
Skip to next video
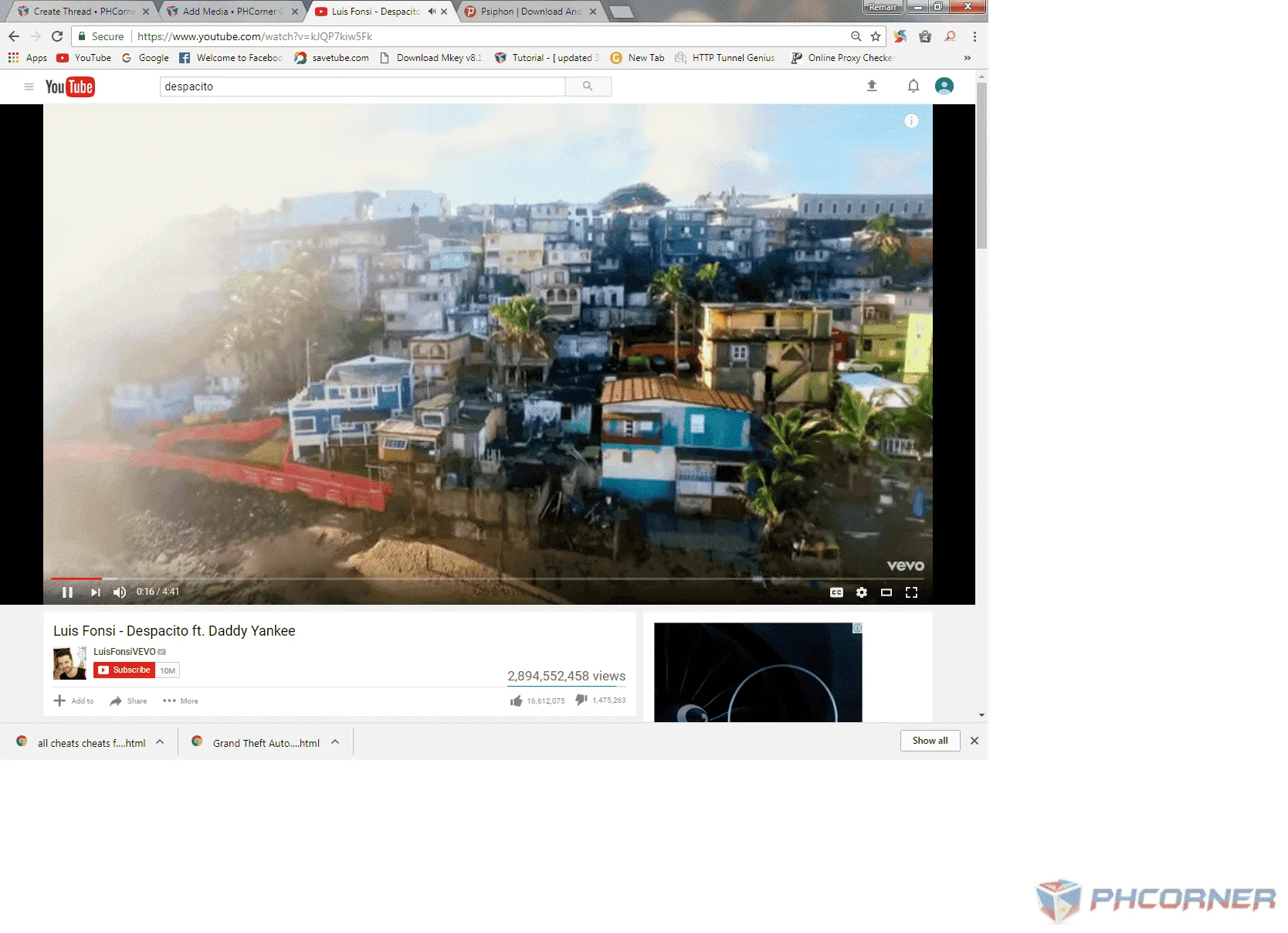coord(95,592)
